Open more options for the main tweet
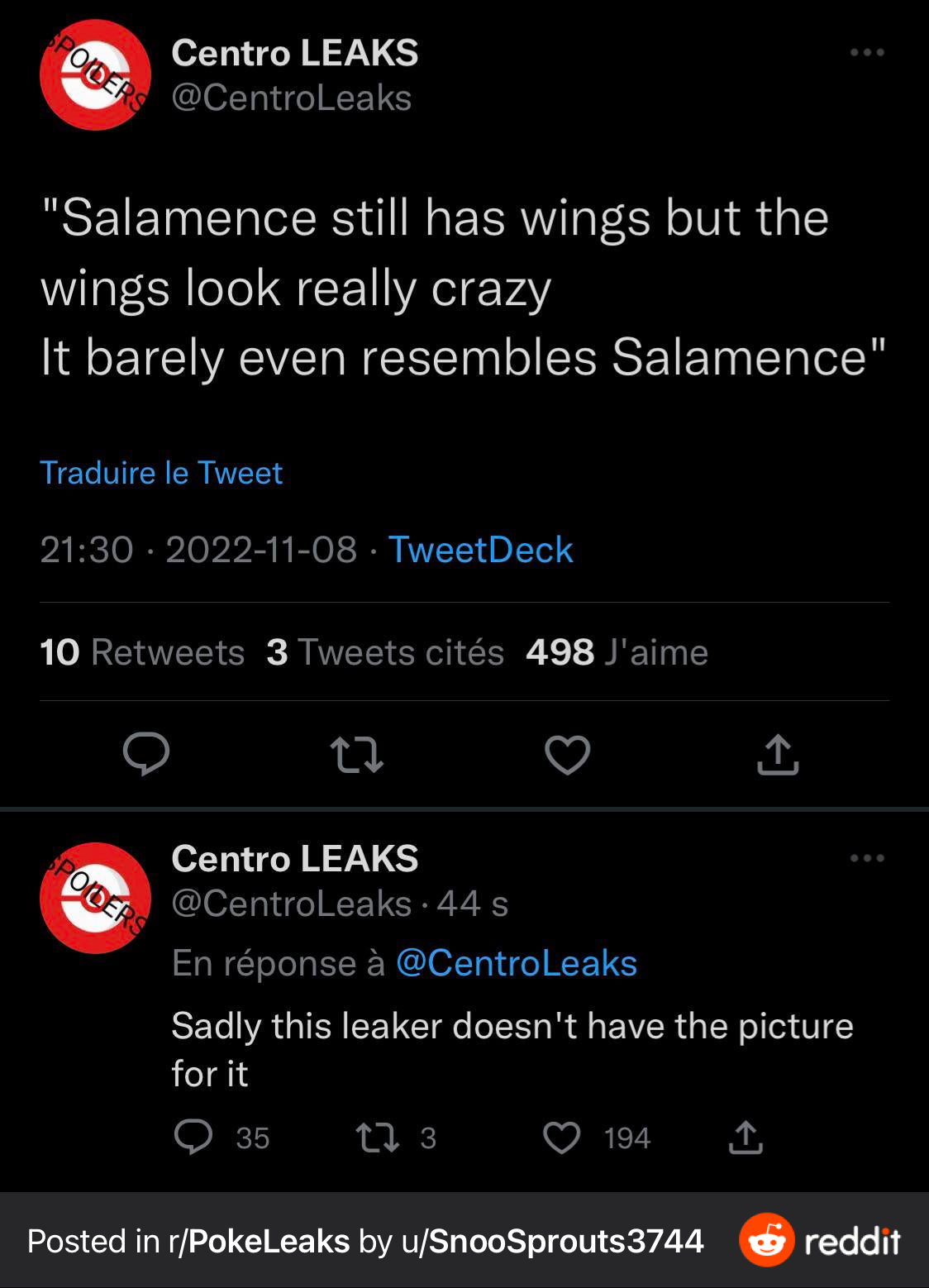929x1288 pixels. (867, 53)
